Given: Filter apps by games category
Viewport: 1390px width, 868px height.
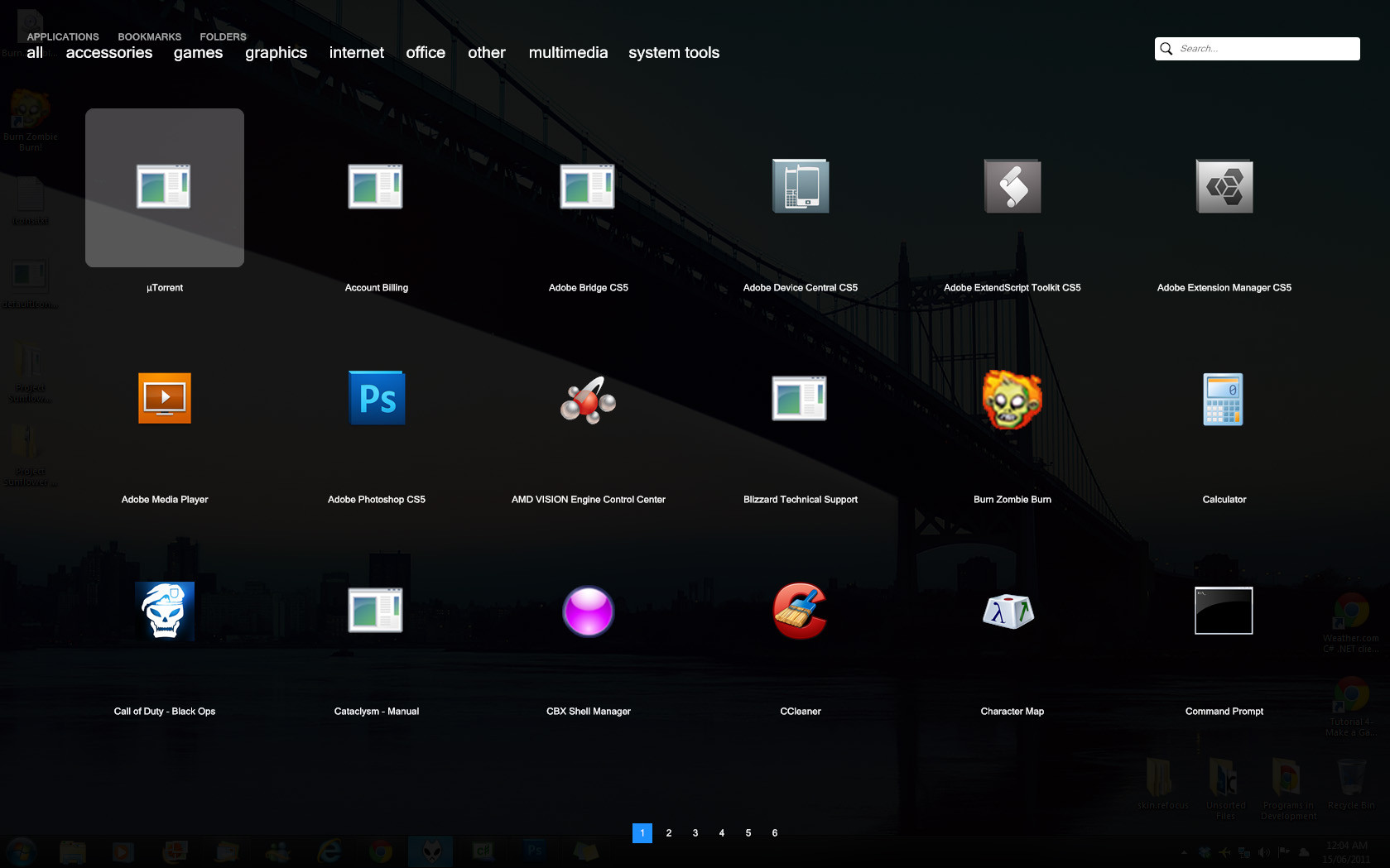Looking at the screenshot, I should click(x=198, y=53).
